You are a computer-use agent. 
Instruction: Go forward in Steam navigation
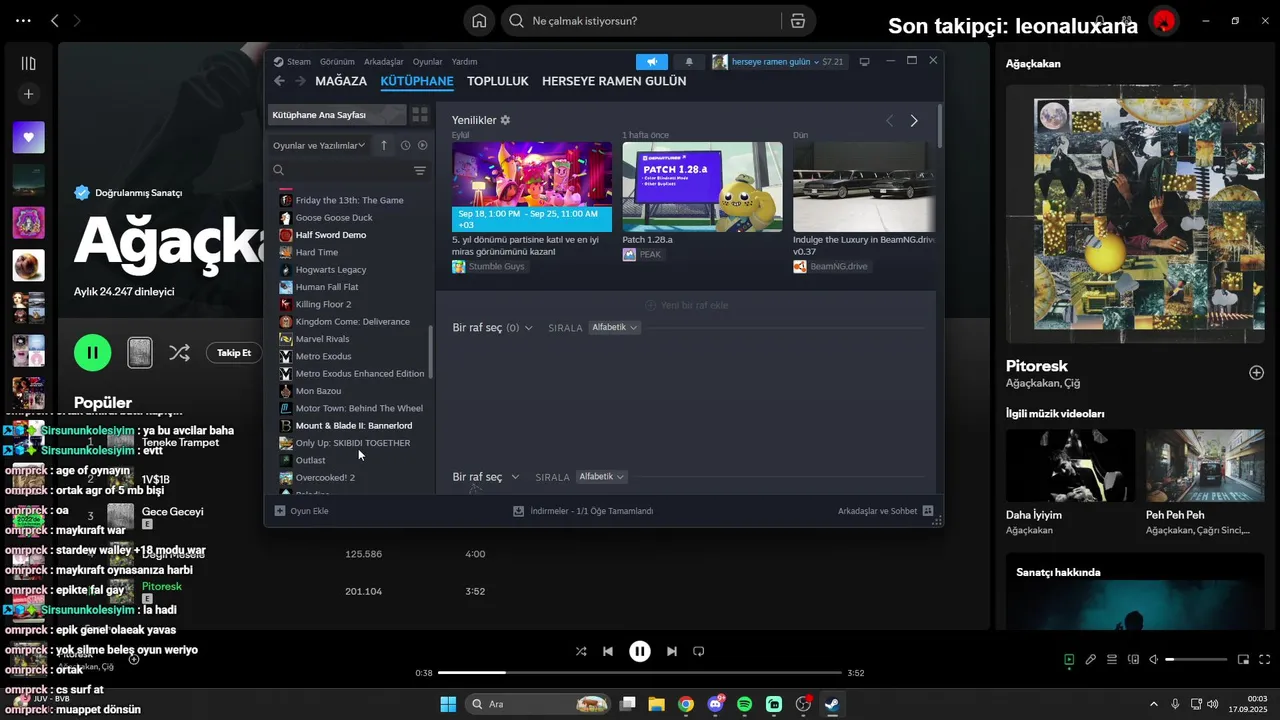pyautogui.click(x=300, y=81)
